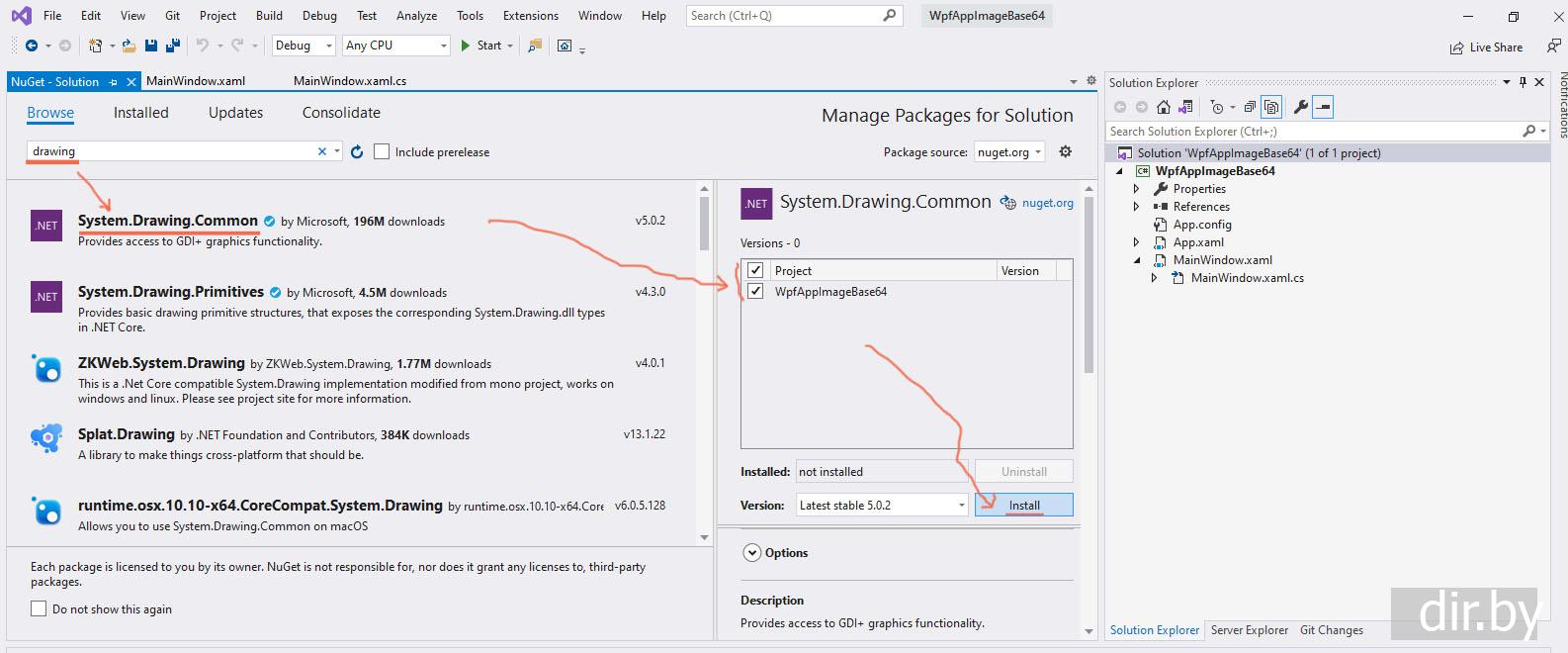The width and height of the screenshot is (1568, 653).
Task: Clear the drawing search text with X
Action: pyautogui.click(x=321, y=151)
